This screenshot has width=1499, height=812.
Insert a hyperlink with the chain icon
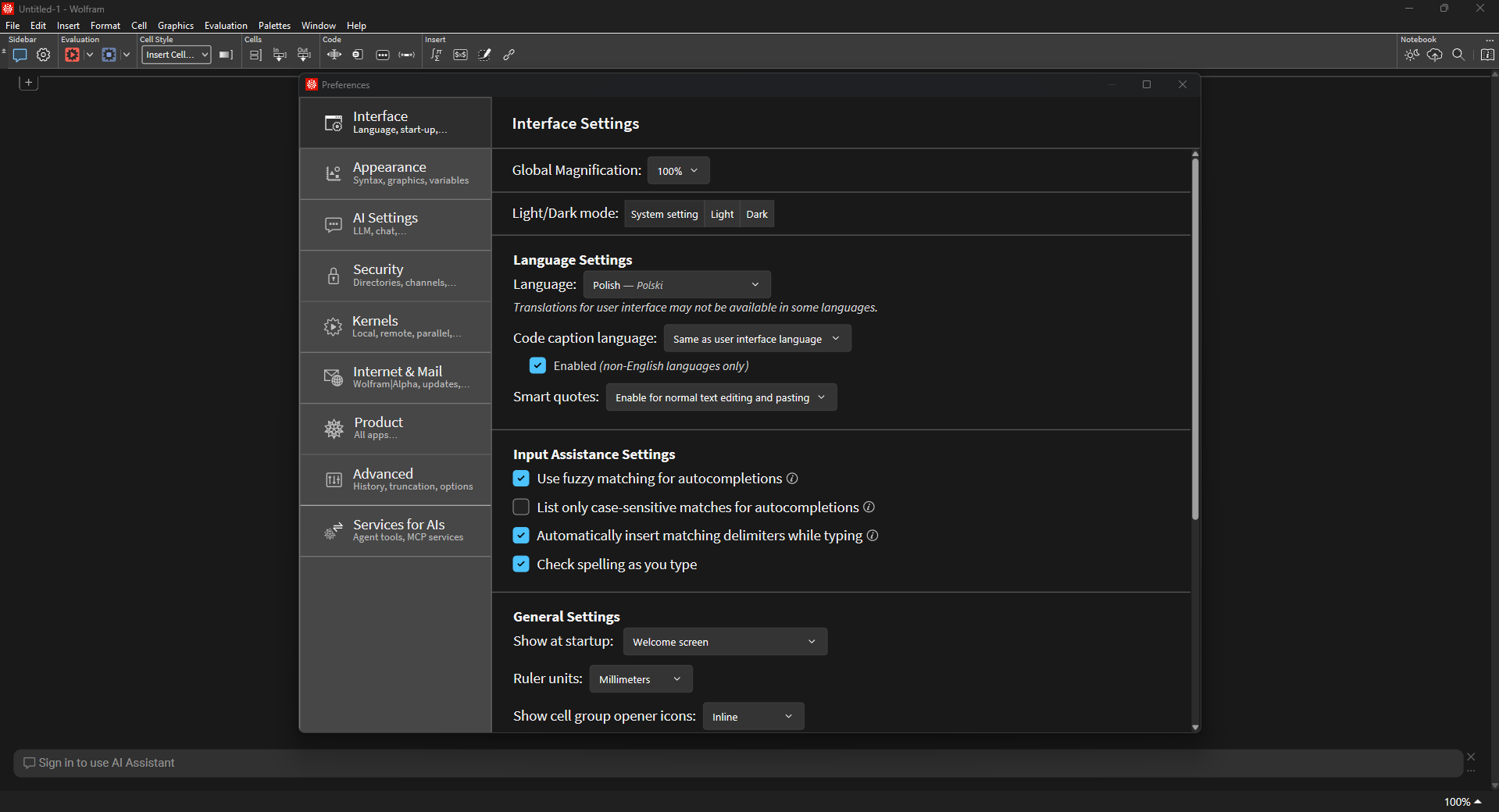(x=509, y=55)
